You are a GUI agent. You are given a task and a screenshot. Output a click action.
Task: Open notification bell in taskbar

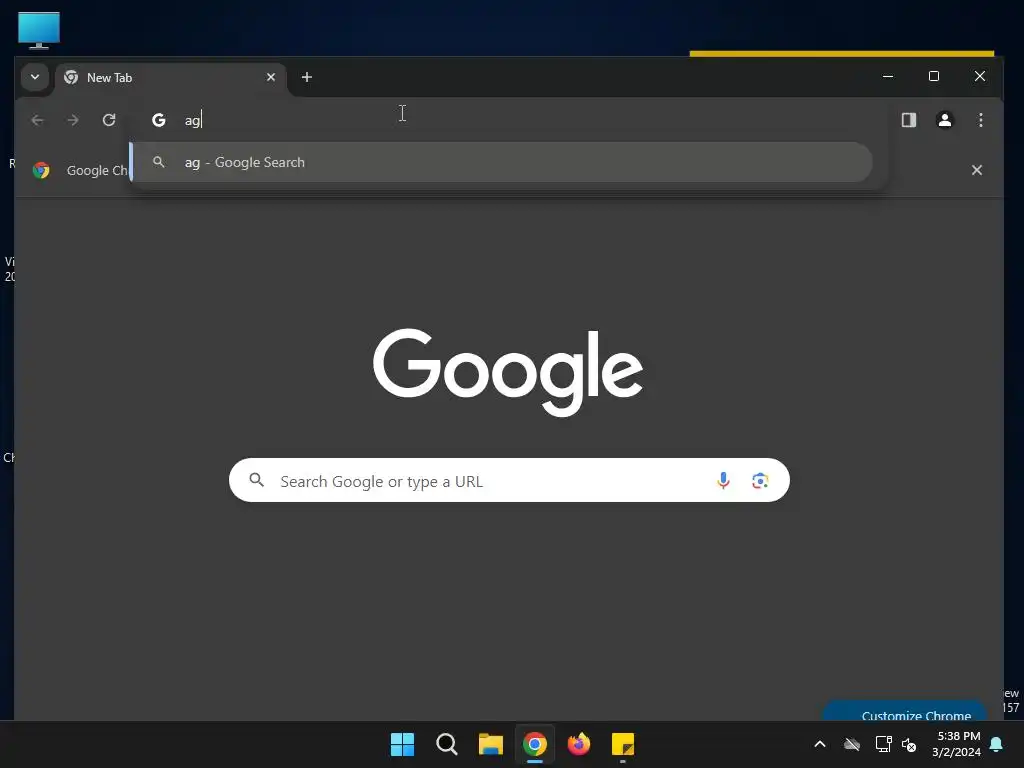[996, 744]
